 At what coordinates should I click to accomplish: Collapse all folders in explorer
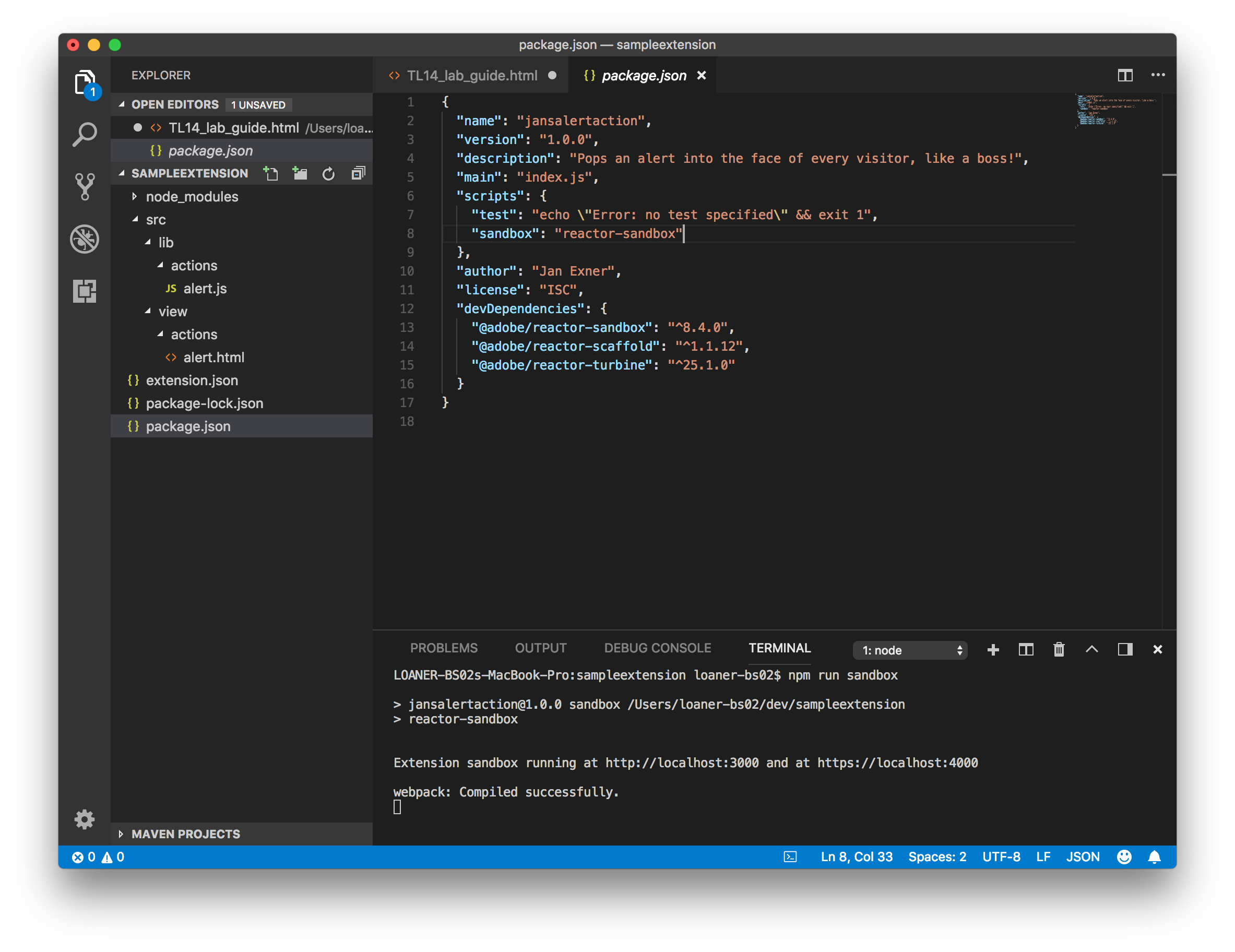(358, 174)
